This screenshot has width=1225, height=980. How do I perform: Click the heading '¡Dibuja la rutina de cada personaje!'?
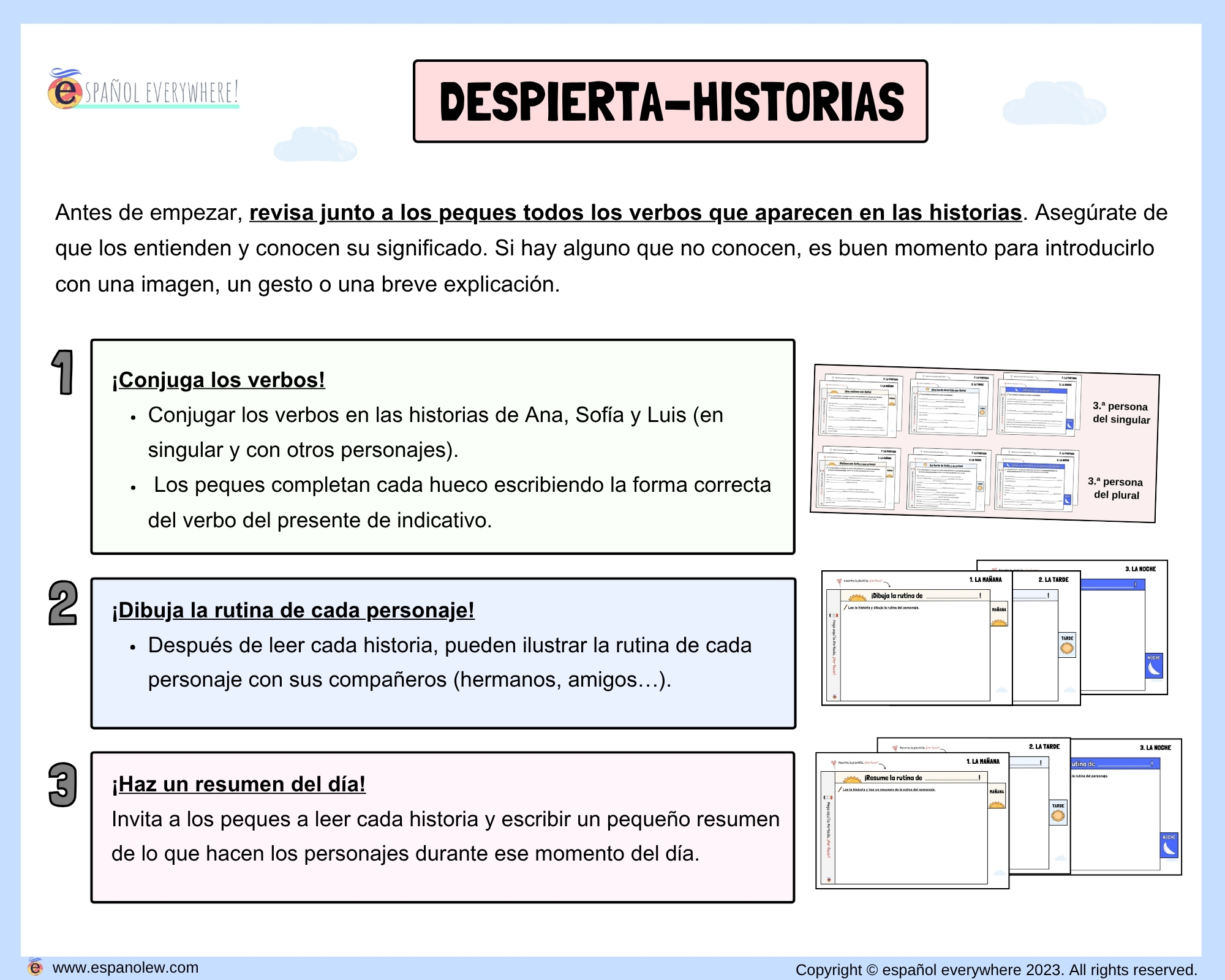pos(293,610)
